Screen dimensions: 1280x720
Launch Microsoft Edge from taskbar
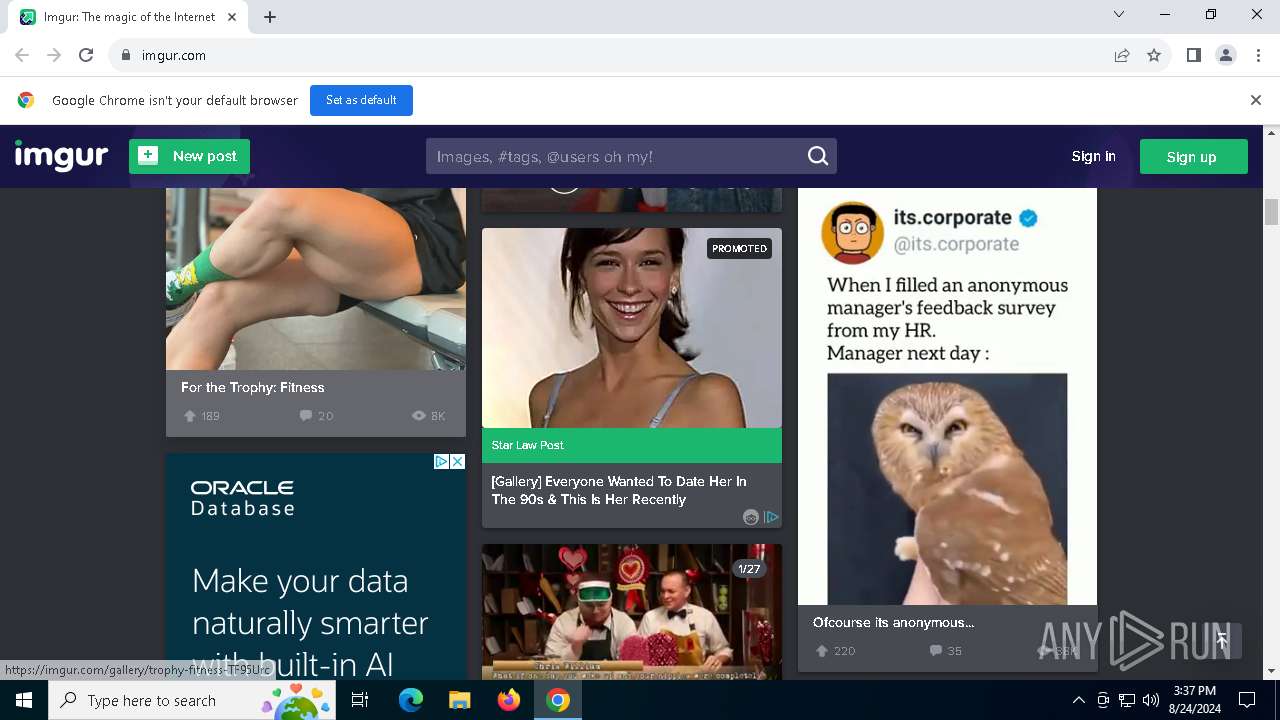pos(410,700)
